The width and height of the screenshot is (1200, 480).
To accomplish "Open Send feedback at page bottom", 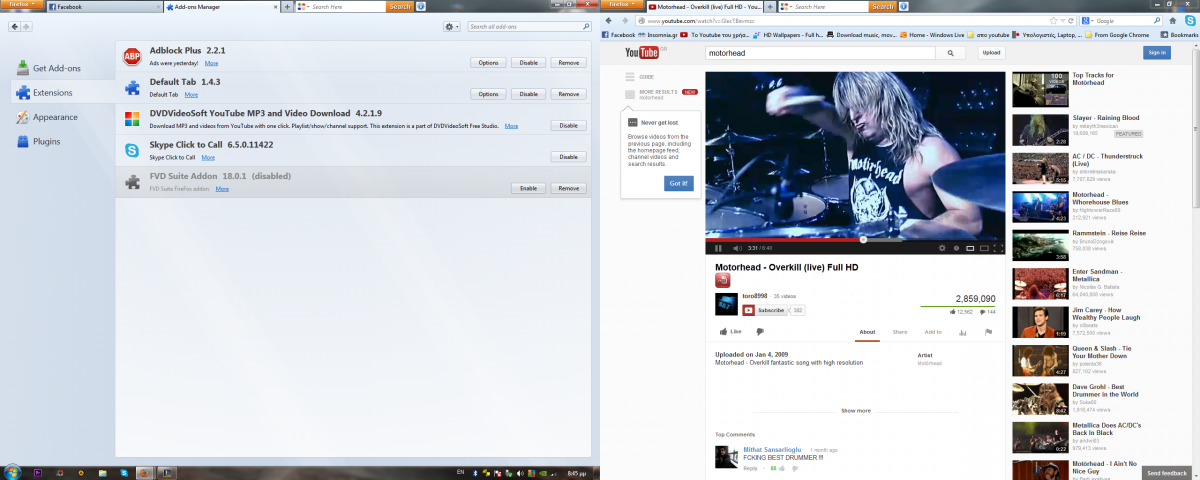I will [1167, 473].
